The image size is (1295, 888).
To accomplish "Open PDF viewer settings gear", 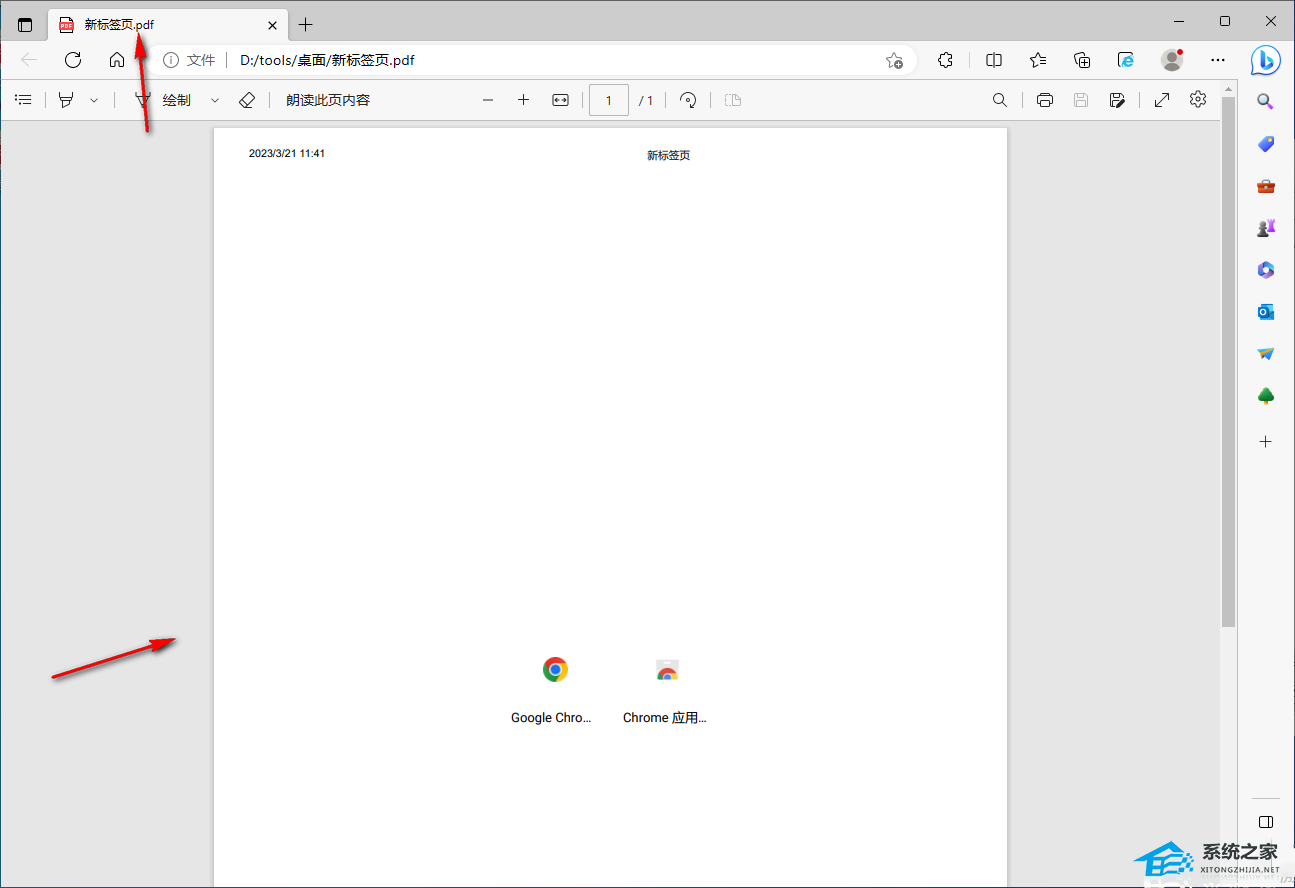I will coord(1198,100).
